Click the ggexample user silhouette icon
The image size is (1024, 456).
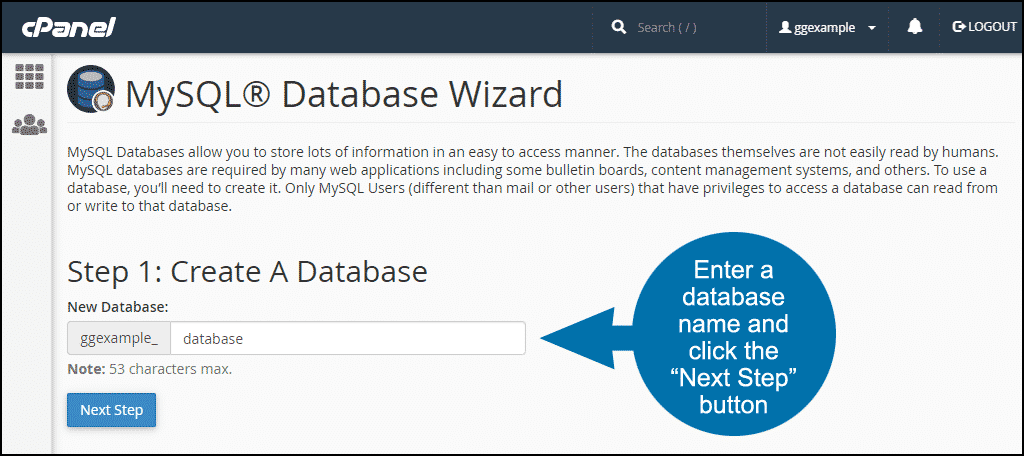pyautogui.click(x=786, y=28)
